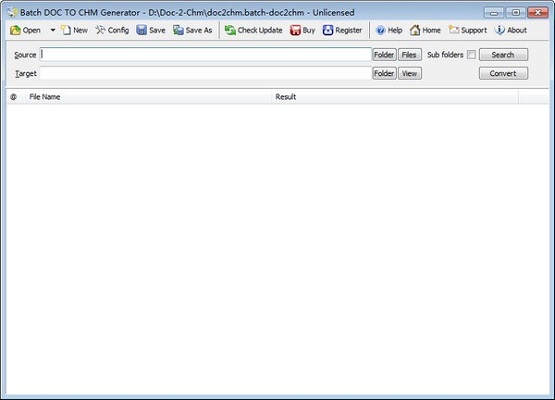Maximize the Batch DOC TO CHM window

tap(516, 13)
